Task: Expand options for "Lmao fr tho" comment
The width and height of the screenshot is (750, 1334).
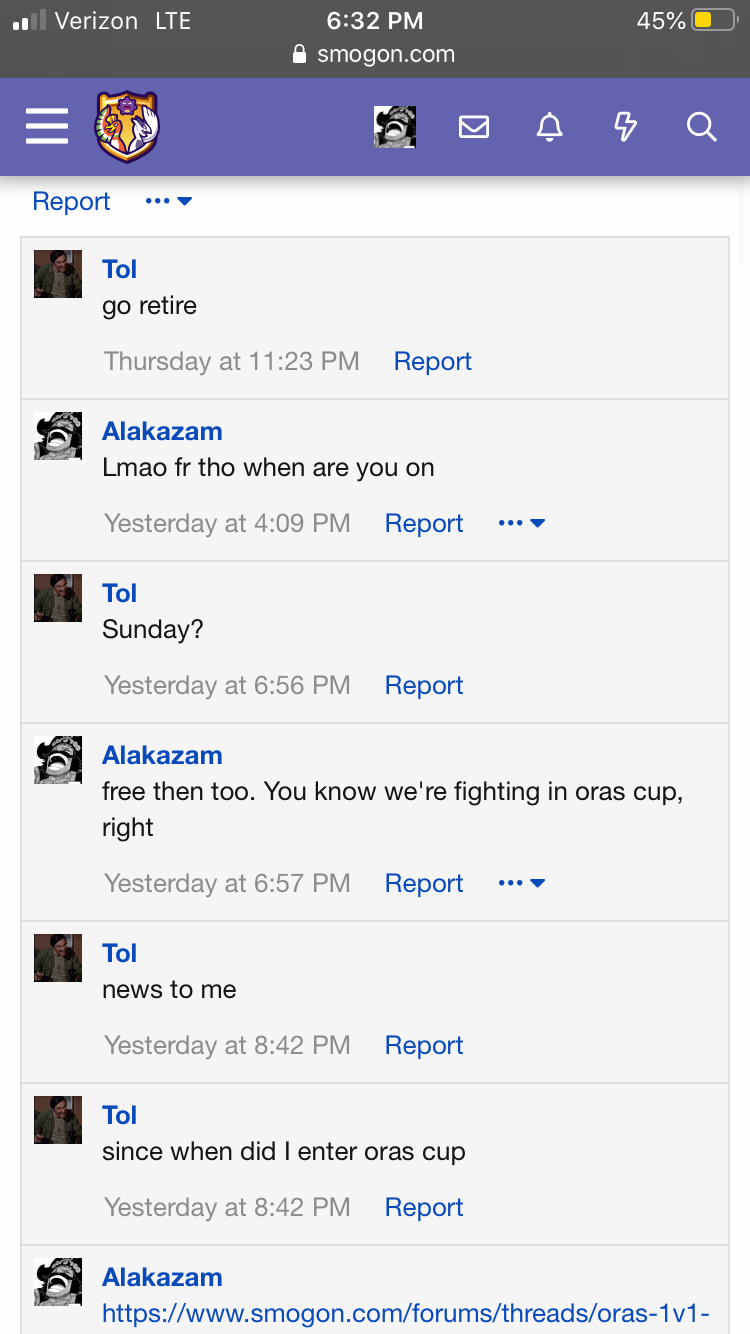Action: coord(521,523)
